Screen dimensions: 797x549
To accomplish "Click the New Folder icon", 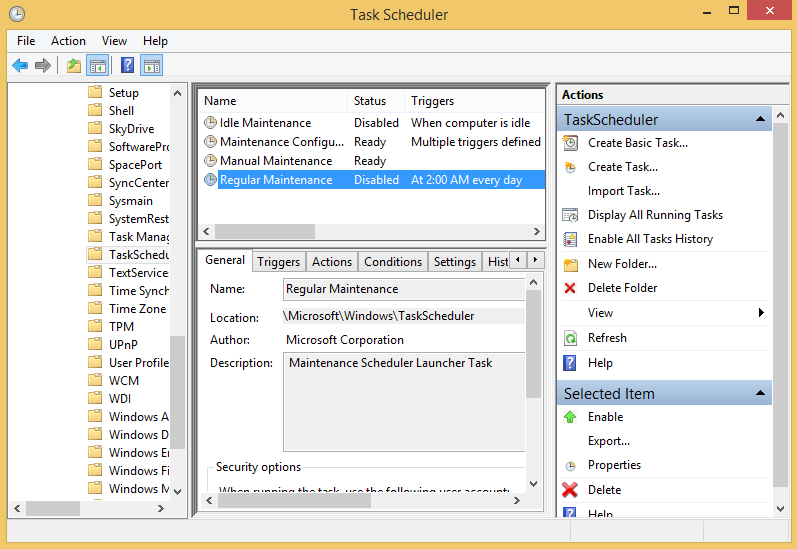I will pos(571,264).
